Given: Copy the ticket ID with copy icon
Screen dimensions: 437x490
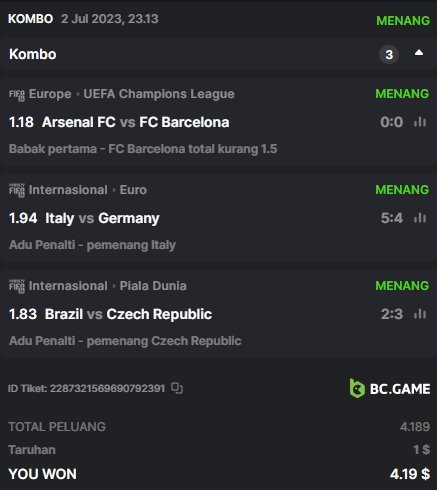Looking at the screenshot, I should [x=177, y=388].
